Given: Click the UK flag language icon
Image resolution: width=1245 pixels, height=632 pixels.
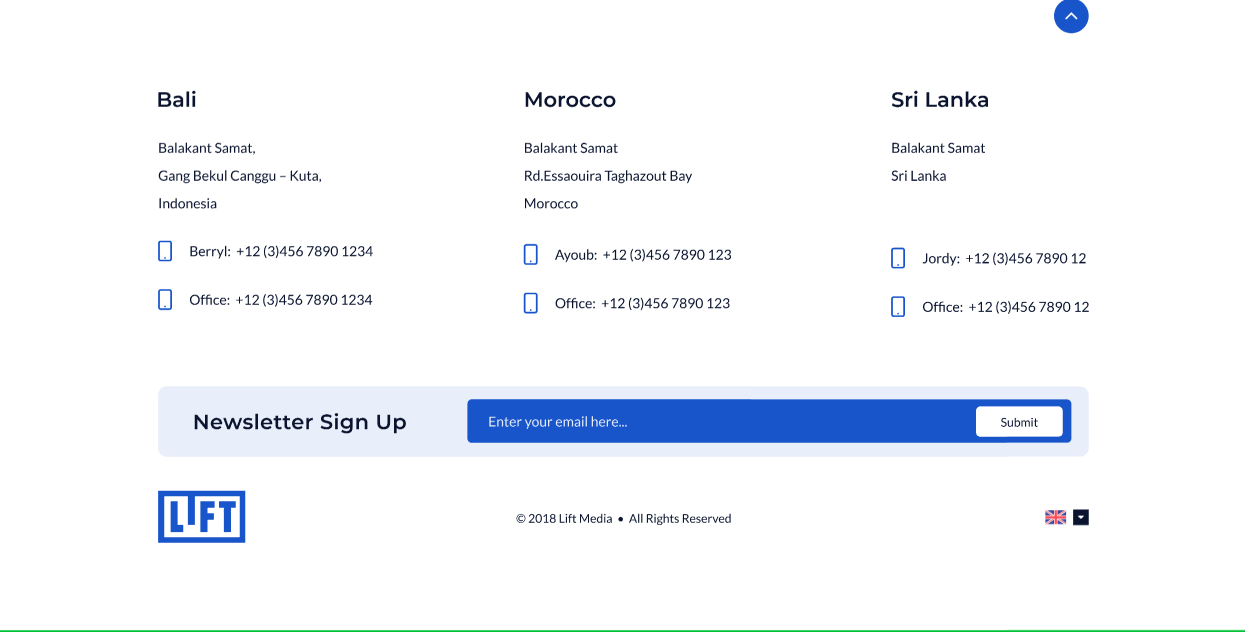Looking at the screenshot, I should [x=1055, y=517].
